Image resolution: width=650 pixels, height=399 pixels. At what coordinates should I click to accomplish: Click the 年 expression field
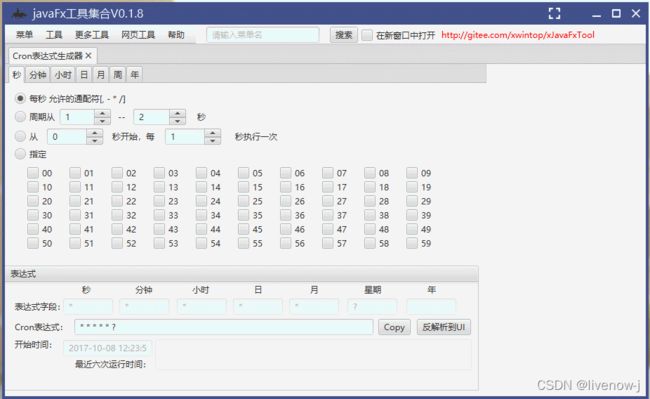click(x=431, y=307)
